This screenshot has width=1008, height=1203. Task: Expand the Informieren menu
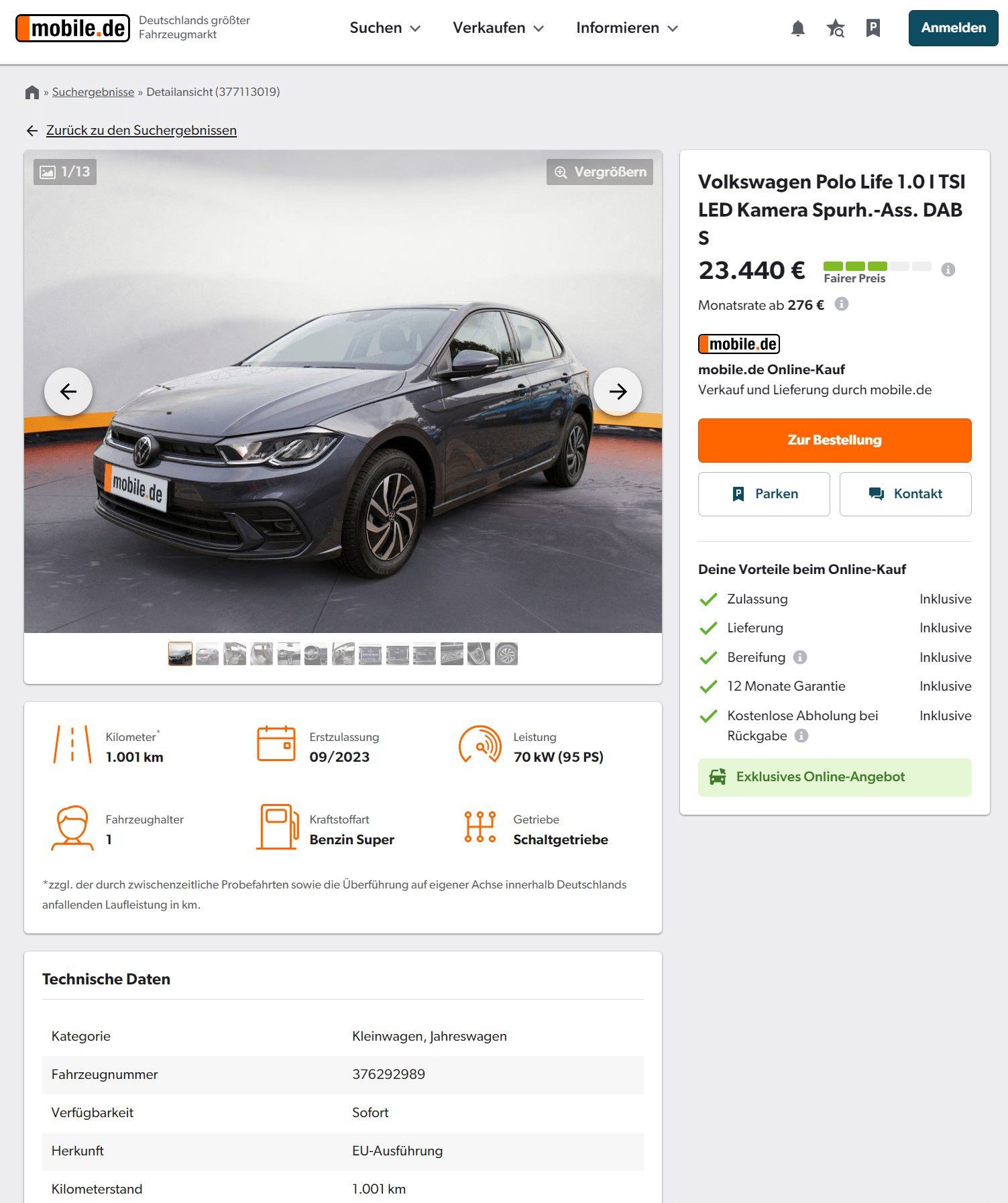pos(627,28)
